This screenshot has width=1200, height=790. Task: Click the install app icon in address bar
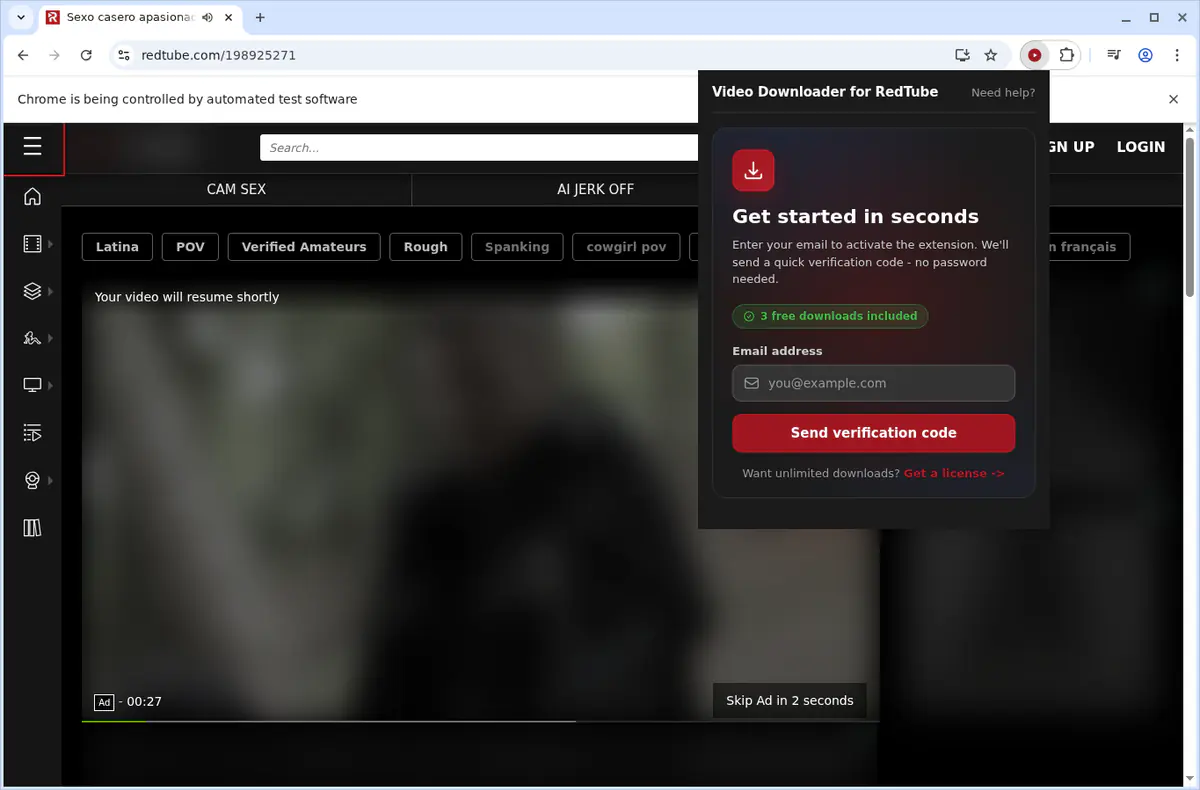[962, 56]
